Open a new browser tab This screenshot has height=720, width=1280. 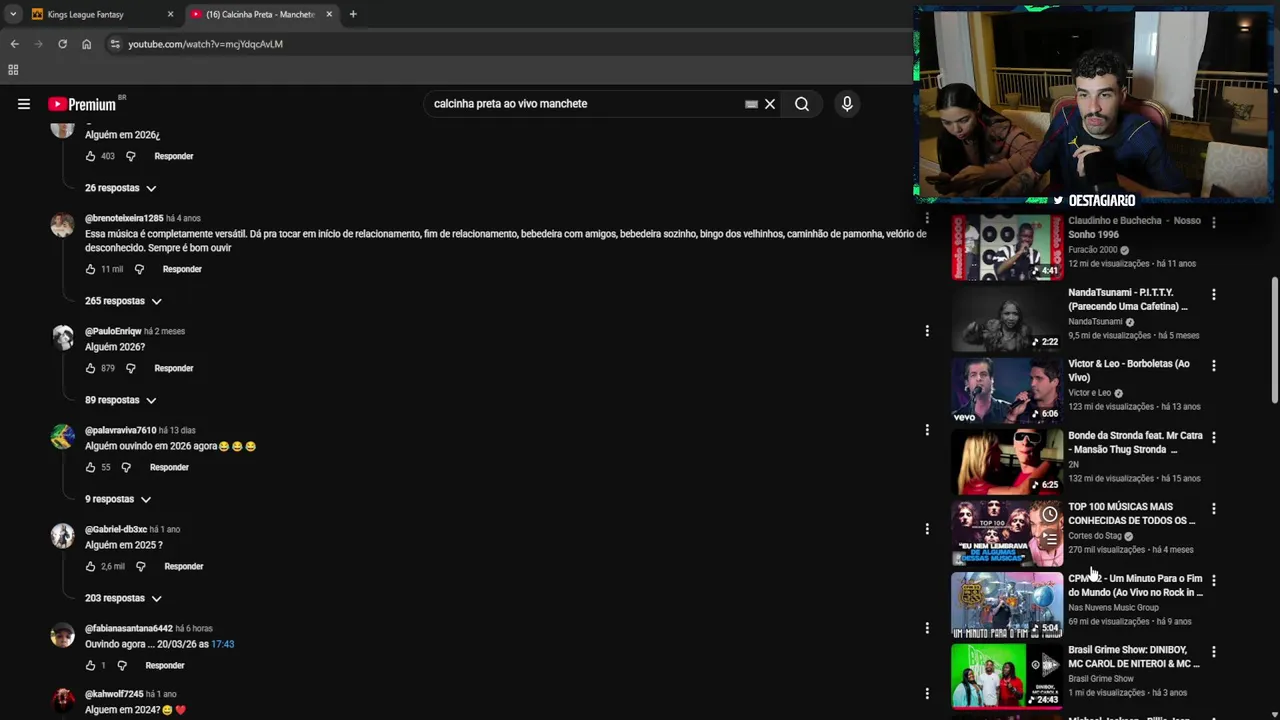pos(353,14)
